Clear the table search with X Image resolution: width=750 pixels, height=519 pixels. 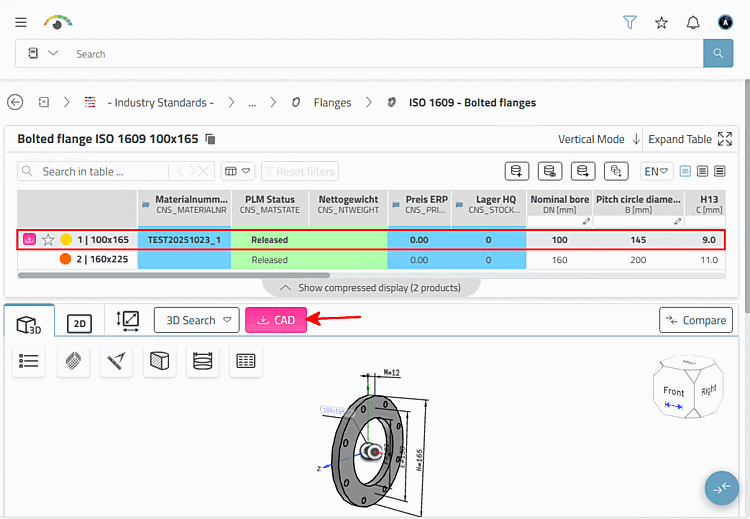[204, 171]
